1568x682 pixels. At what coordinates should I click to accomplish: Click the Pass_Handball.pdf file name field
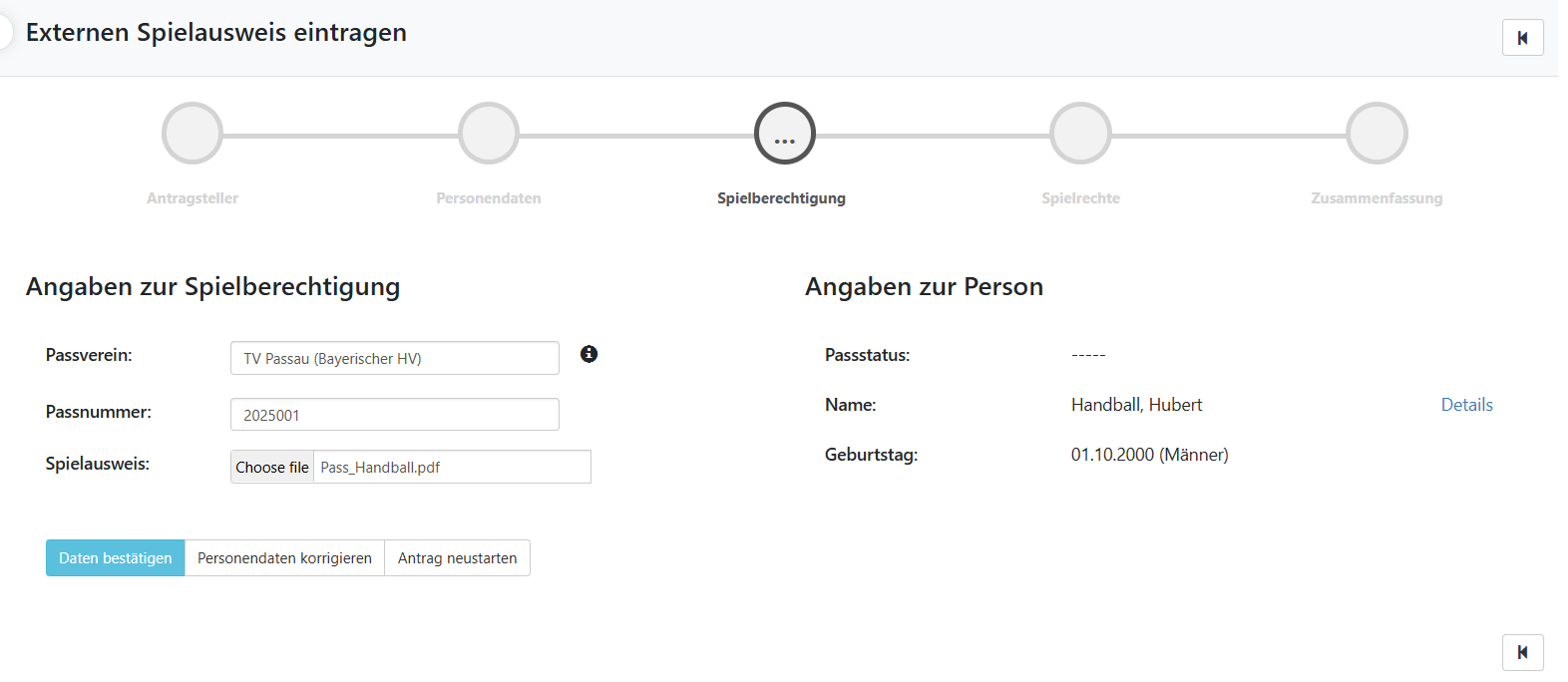(x=451, y=467)
